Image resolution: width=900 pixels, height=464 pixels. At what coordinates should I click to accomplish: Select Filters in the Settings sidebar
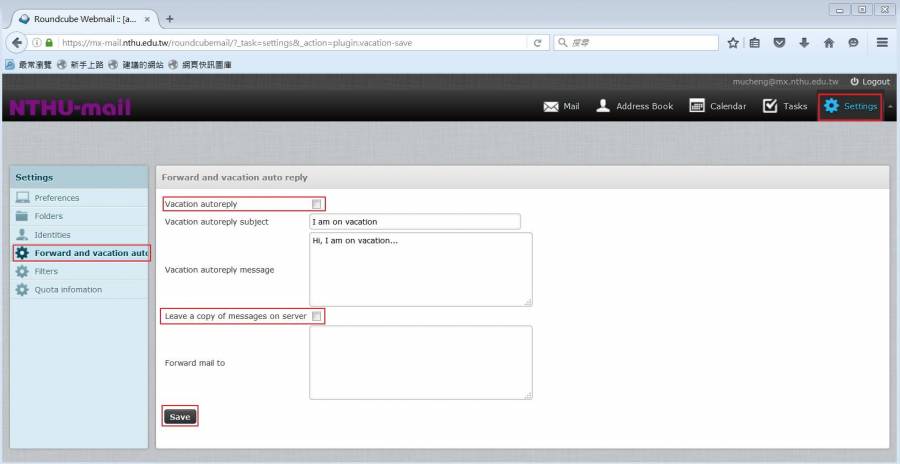coord(46,271)
